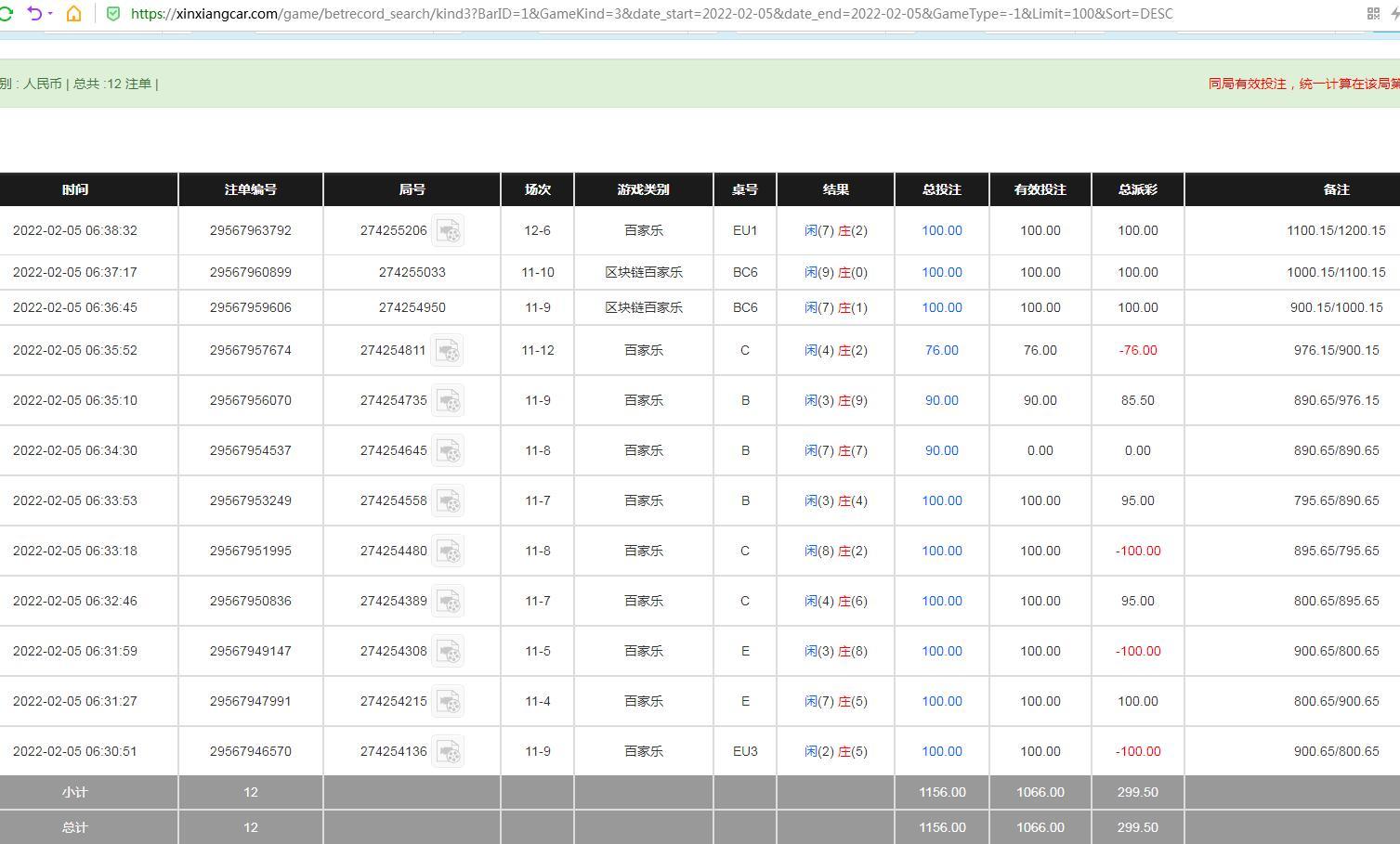Image resolution: width=1400 pixels, height=844 pixels.
Task: Click bet amount 100.00 for order 29567946570
Action: coord(941,751)
